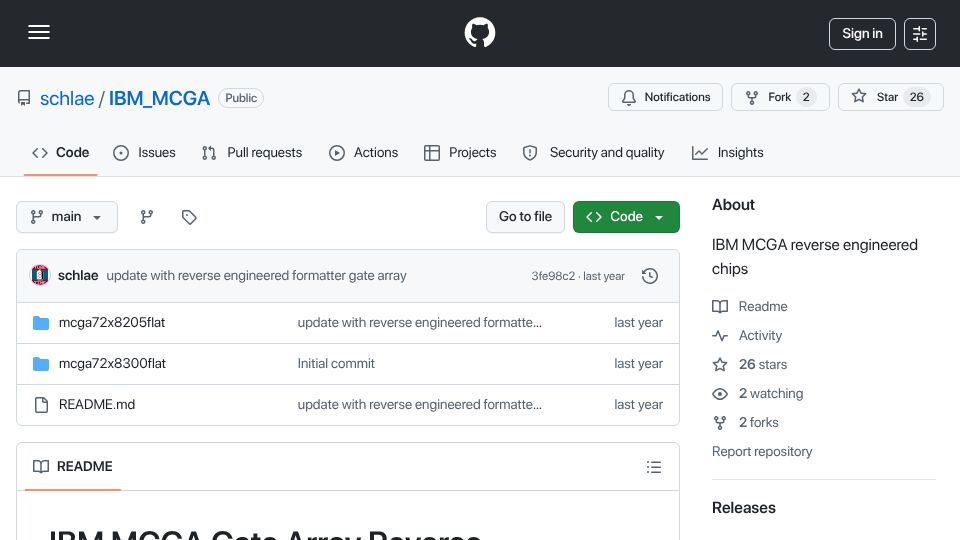The image size is (960, 540).
Task: Open the README.md file
Action: pyautogui.click(x=97, y=405)
